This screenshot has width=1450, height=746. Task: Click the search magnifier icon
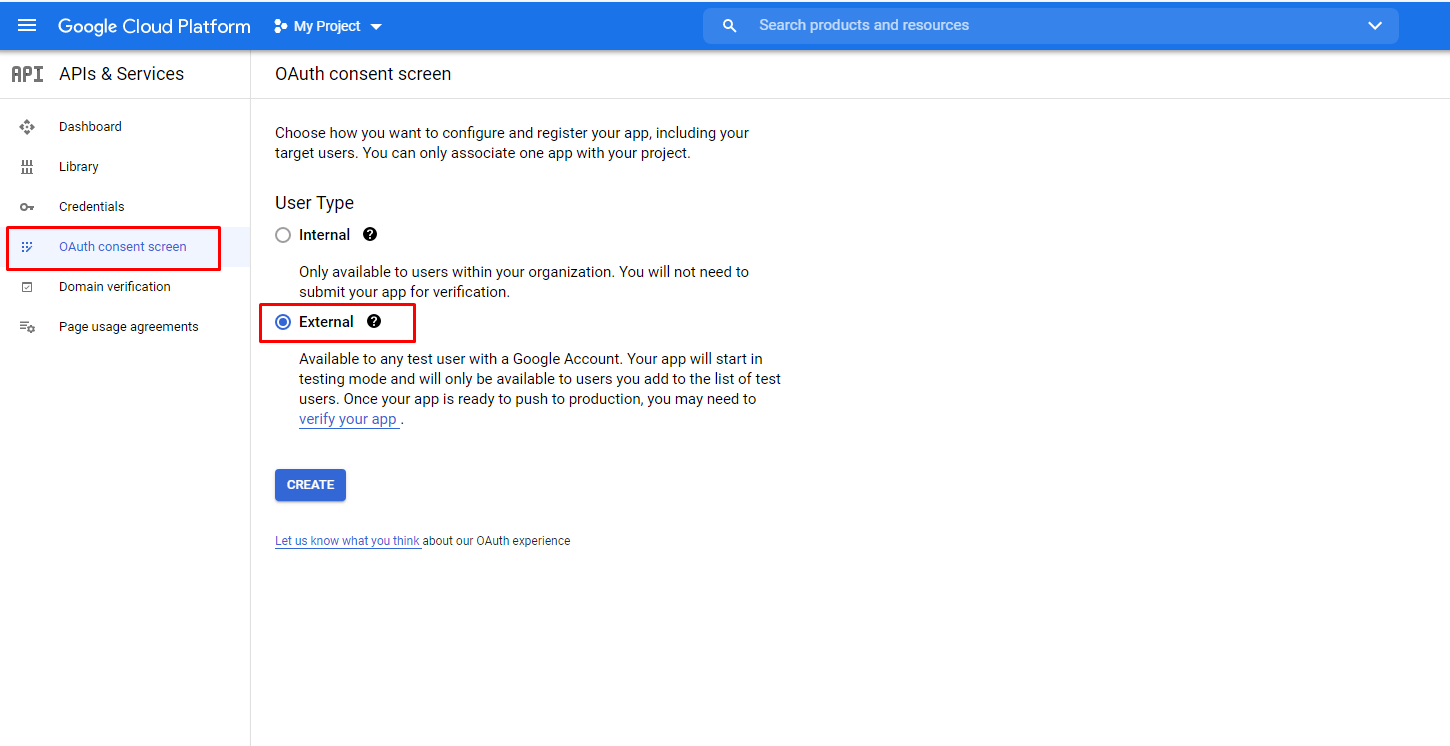tap(730, 26)
